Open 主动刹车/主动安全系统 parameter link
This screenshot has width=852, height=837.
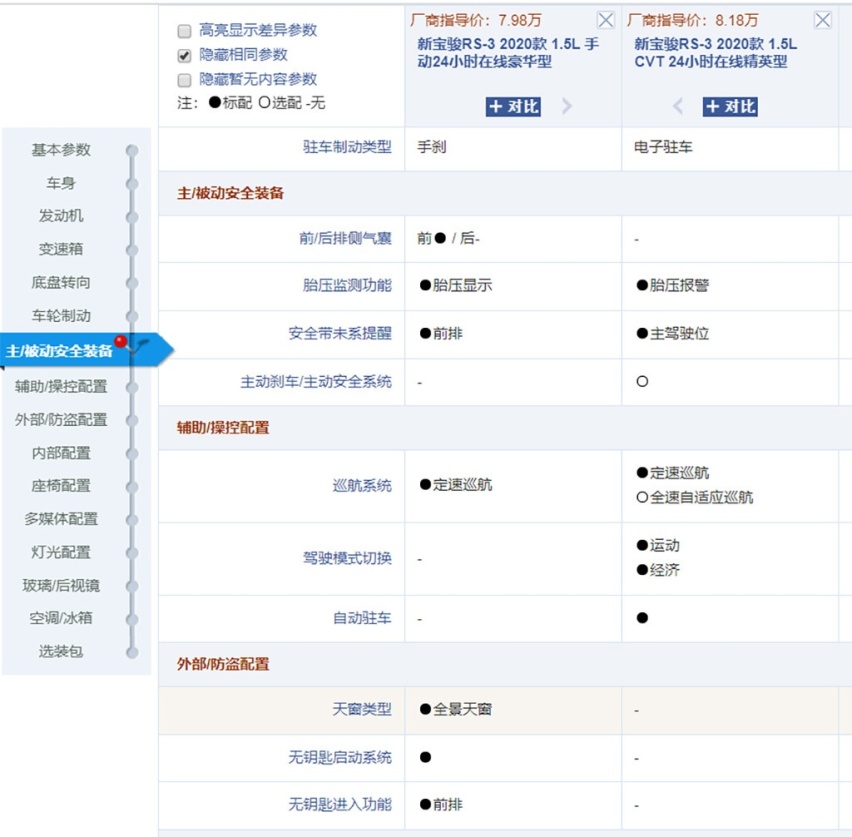[x=316, y=382]
